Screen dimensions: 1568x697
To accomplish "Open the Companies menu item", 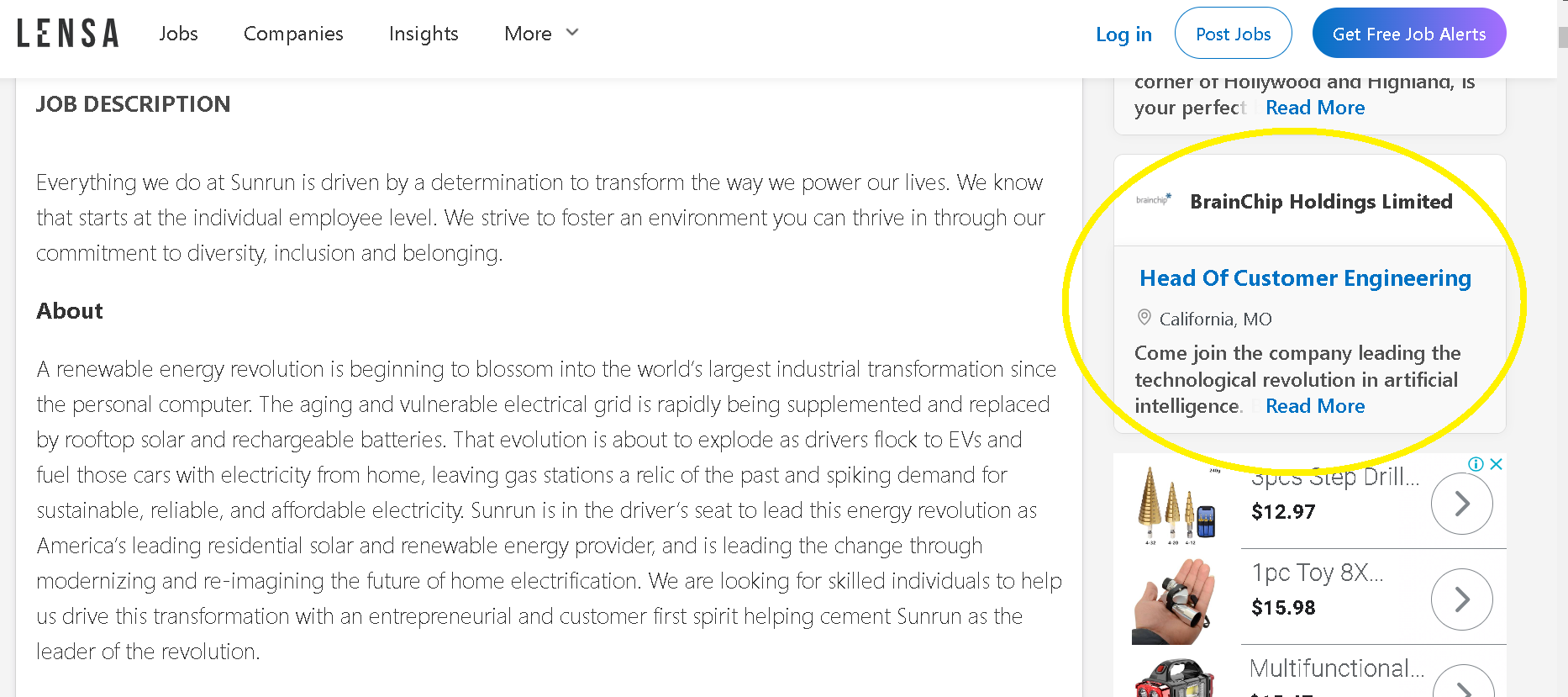I will point(293,34).
